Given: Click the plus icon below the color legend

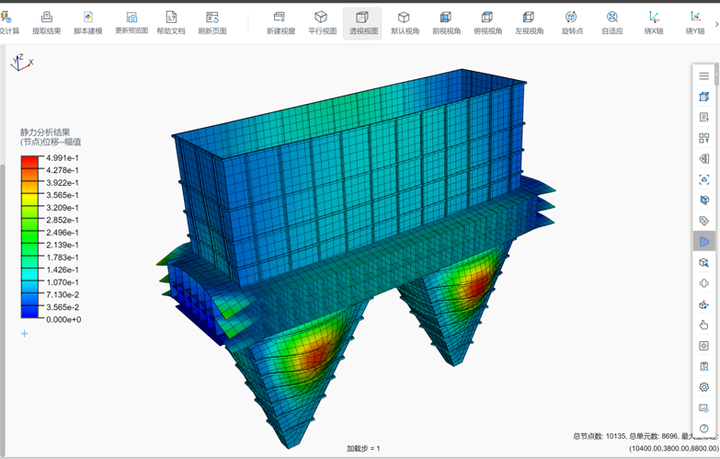Looking at the screenshot, I should click(x=25, y=333).
